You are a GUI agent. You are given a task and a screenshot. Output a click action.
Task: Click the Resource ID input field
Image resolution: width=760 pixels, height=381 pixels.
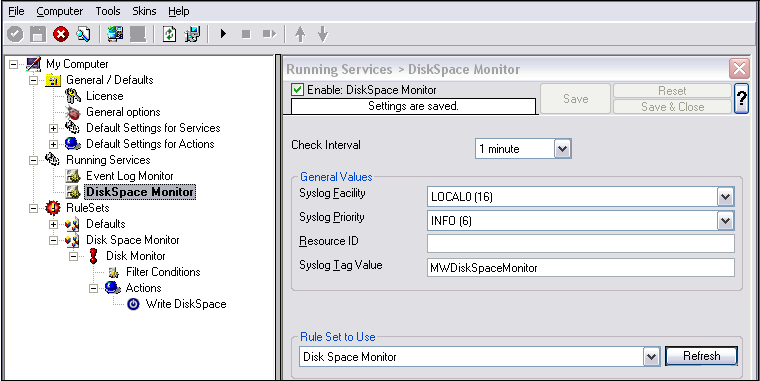(x=581, y=243)
